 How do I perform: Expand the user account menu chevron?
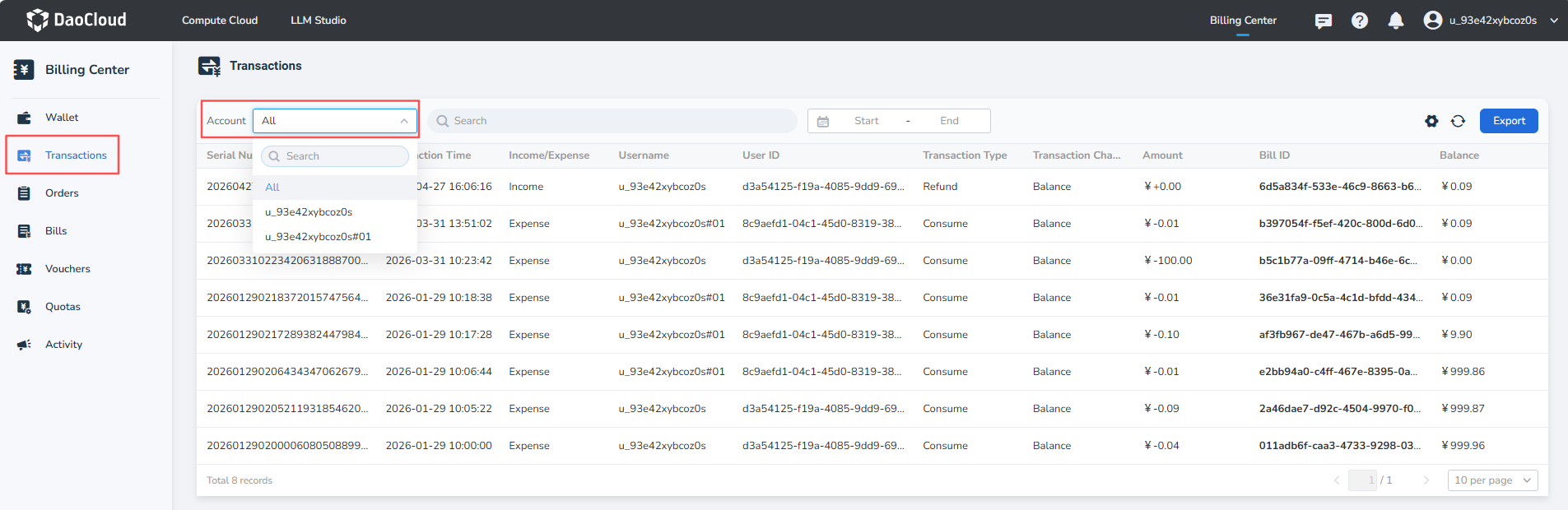[1554, 21]
